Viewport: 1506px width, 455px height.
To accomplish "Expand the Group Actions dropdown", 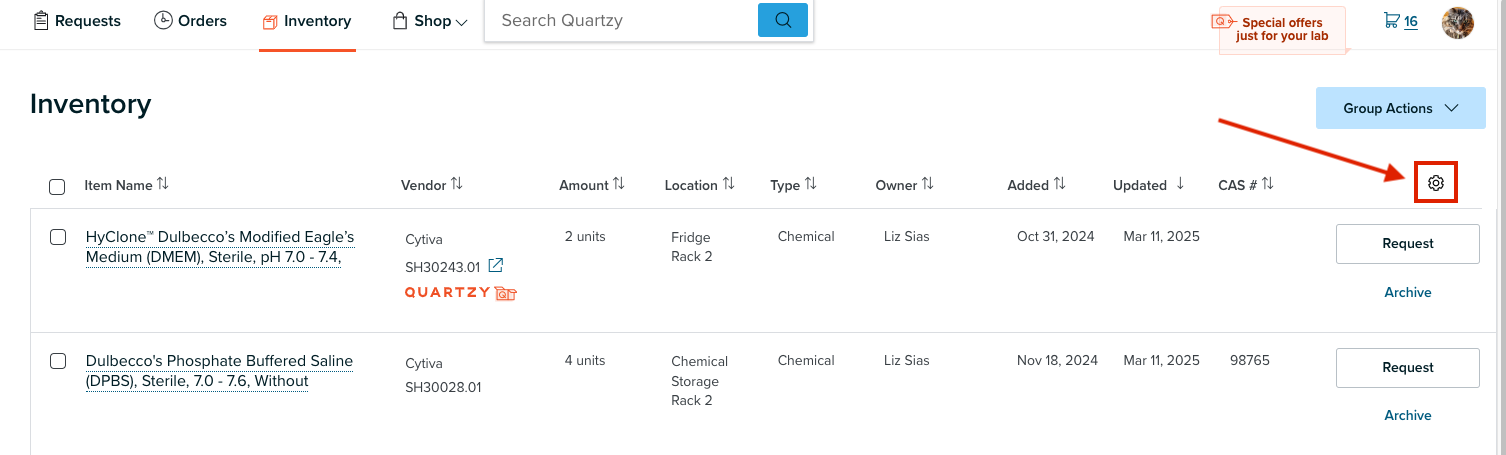I will tap(1400, 108).
